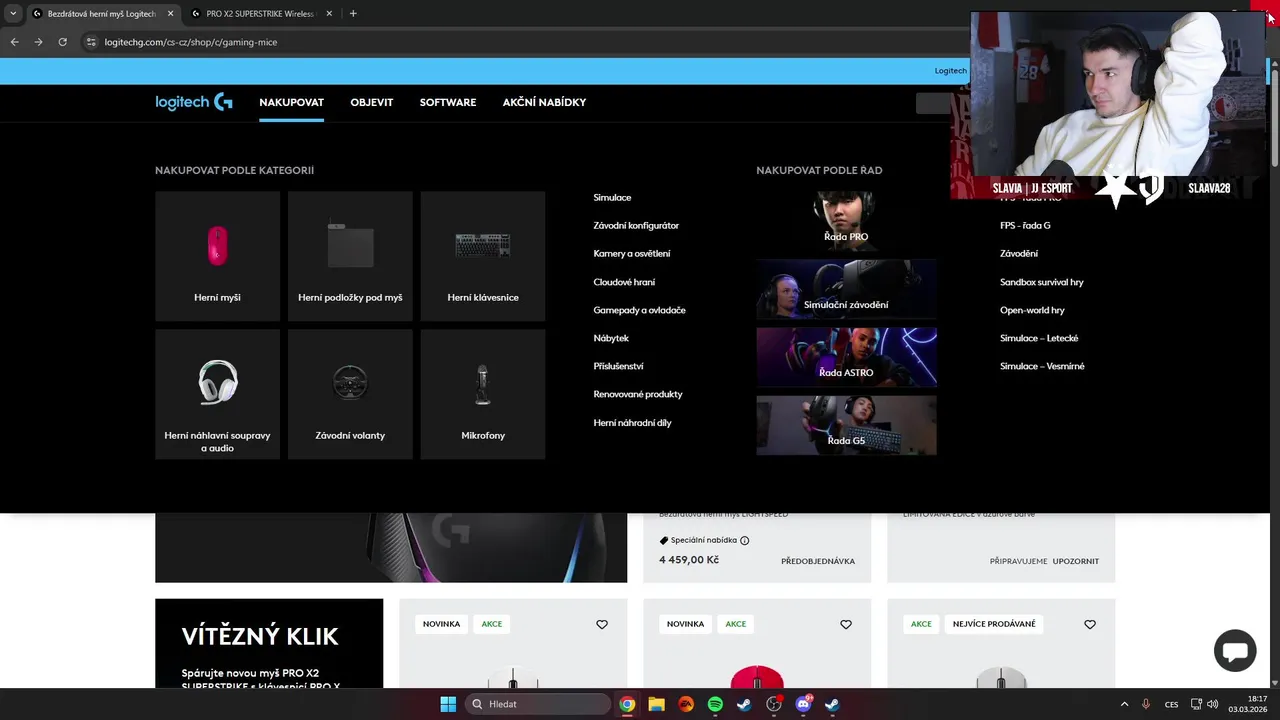Open the Software menu
1280x720 pixels.
click(x=447, y=102)
